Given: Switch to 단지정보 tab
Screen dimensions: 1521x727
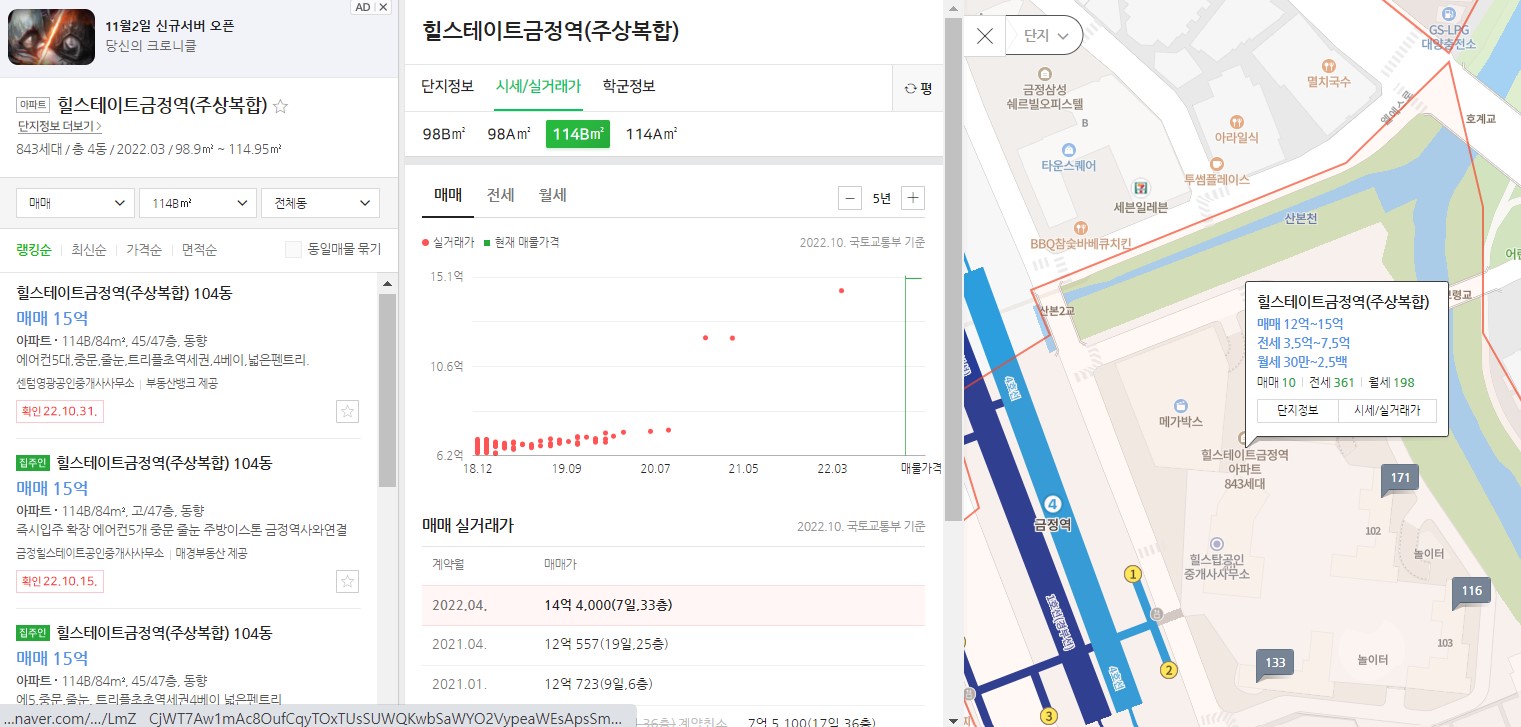Looking at the screenshot, I should pos(448,86).
